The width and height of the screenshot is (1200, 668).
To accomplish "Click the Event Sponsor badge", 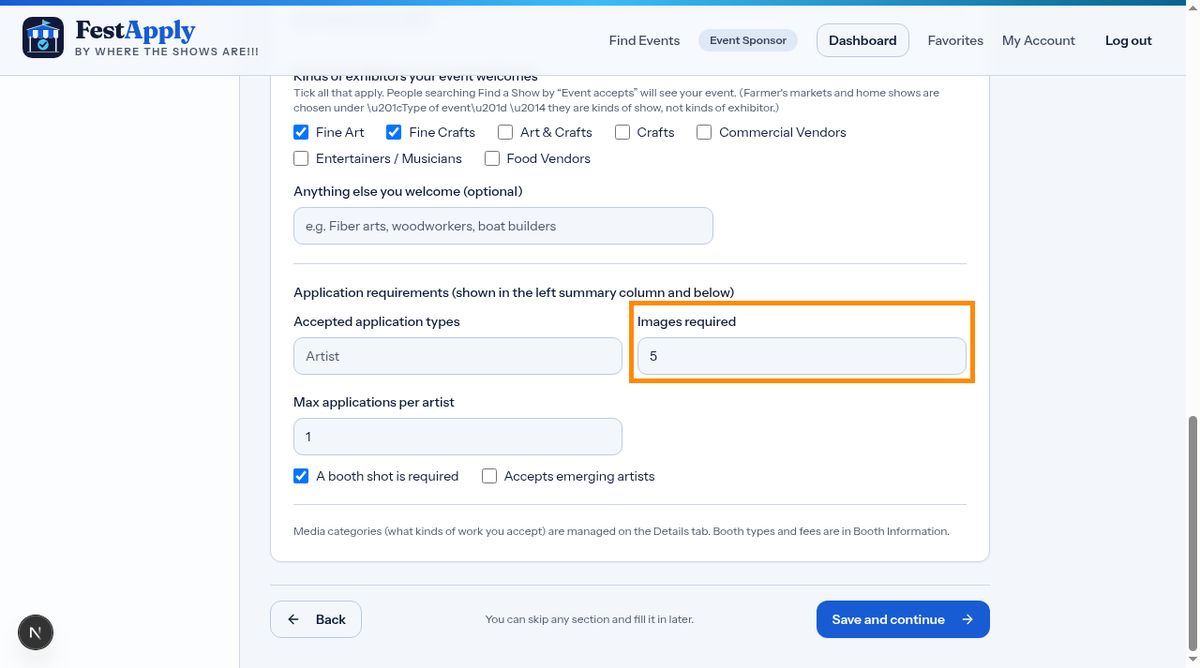I will (748, 41).
